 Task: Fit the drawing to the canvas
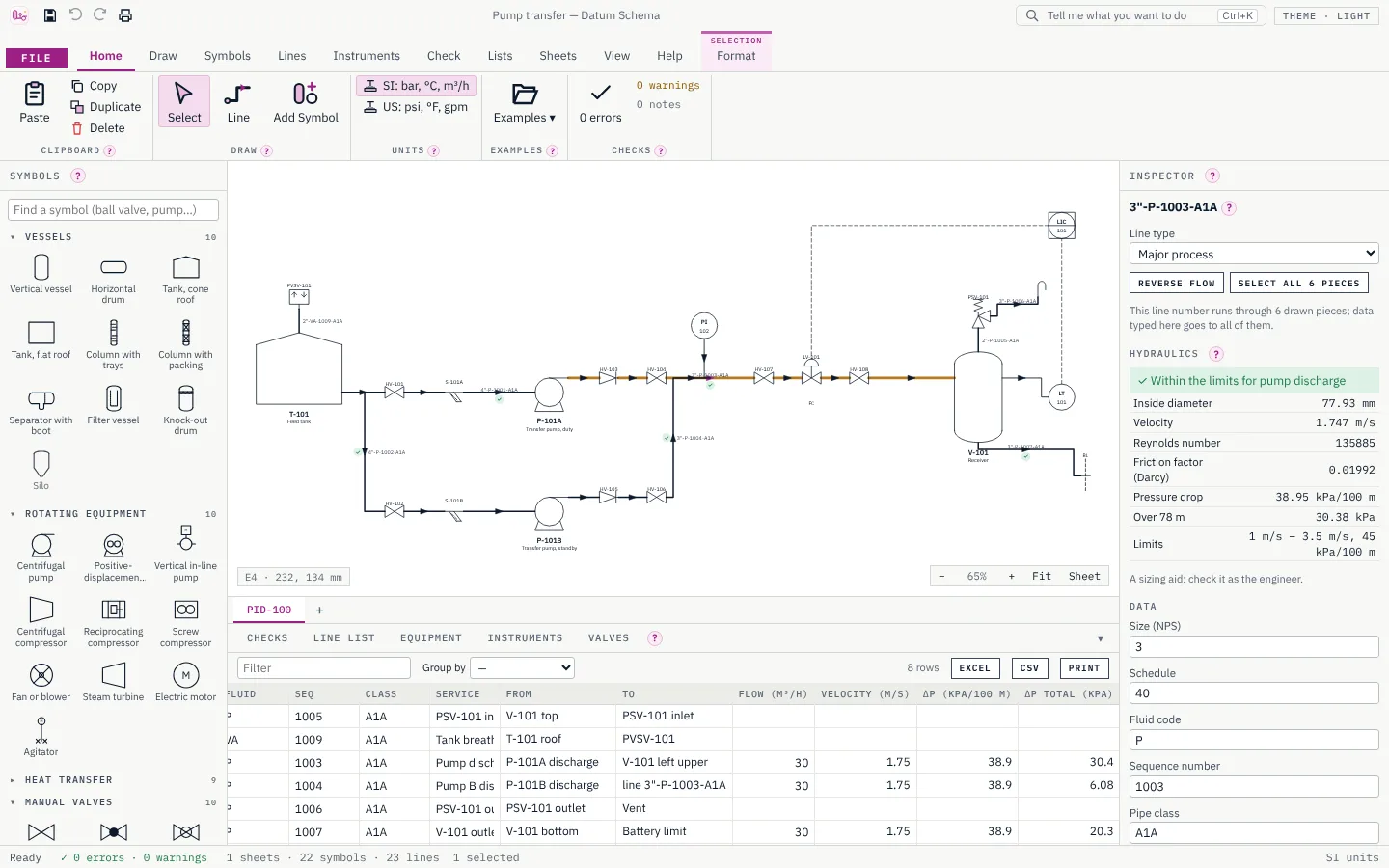(1042, 577)
